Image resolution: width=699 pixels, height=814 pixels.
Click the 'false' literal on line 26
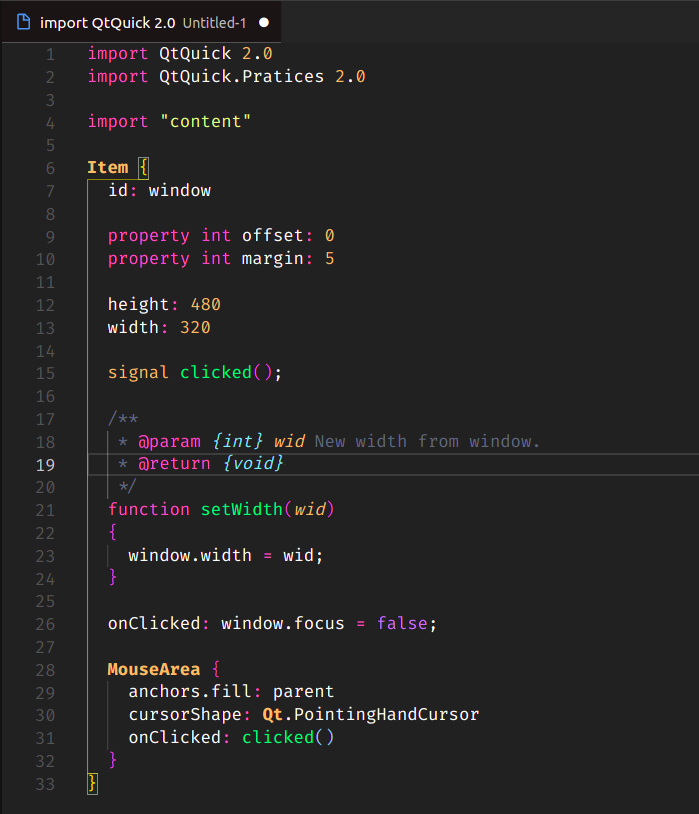(402, 623)
